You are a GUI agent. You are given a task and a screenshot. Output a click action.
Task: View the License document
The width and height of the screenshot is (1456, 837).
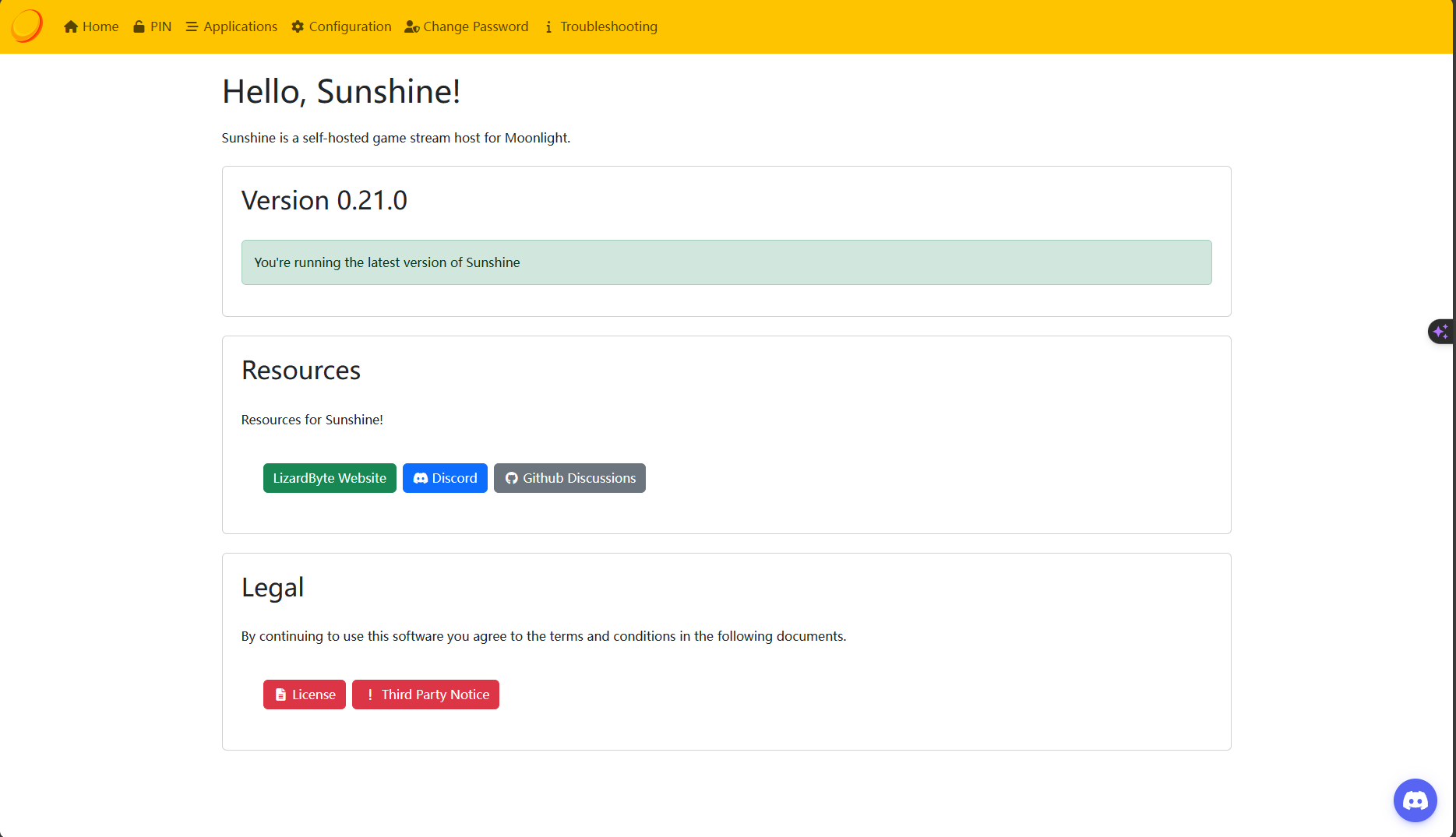pyautogui.click(x=305, y=695)
